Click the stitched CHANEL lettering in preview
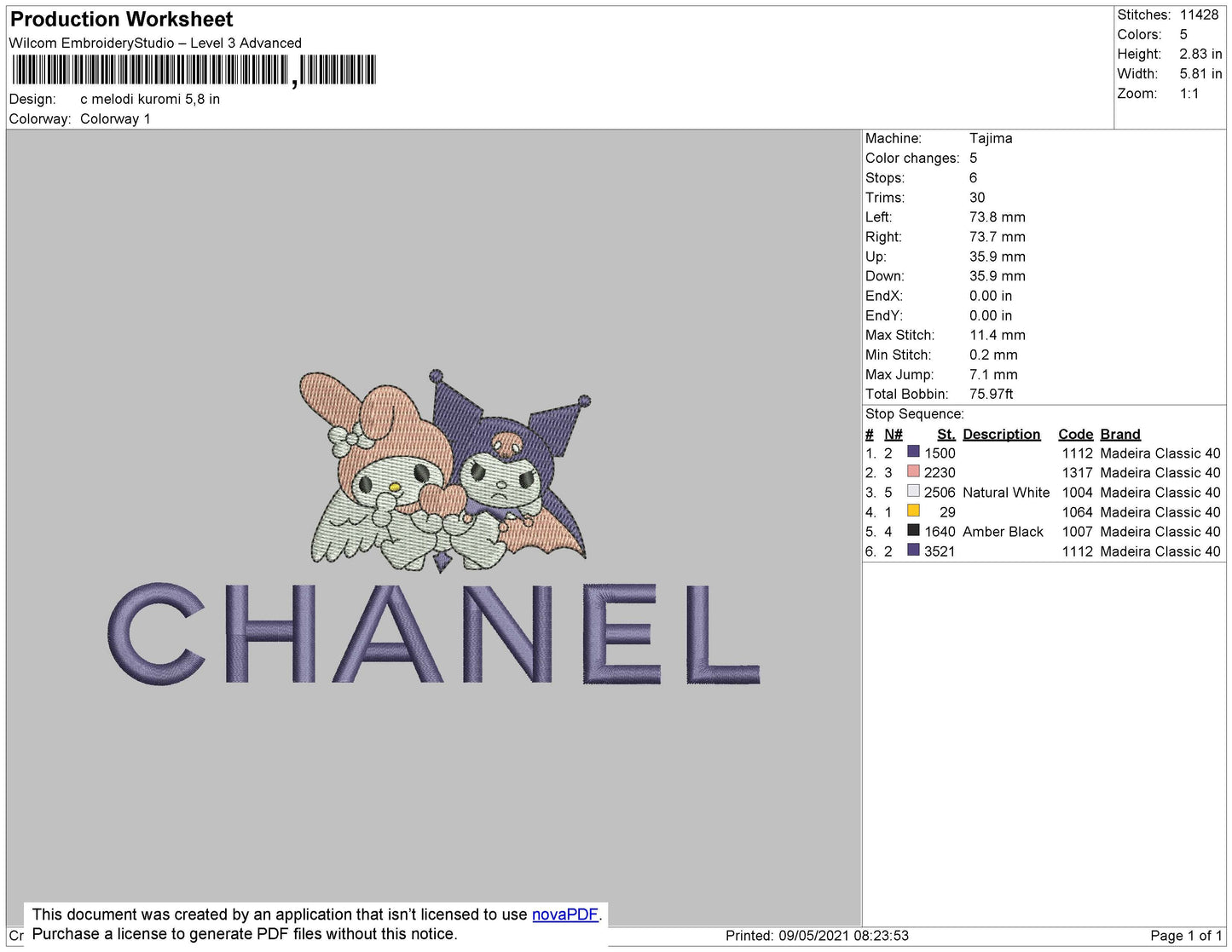This screenshot has height=952, width=1232. 433,633
